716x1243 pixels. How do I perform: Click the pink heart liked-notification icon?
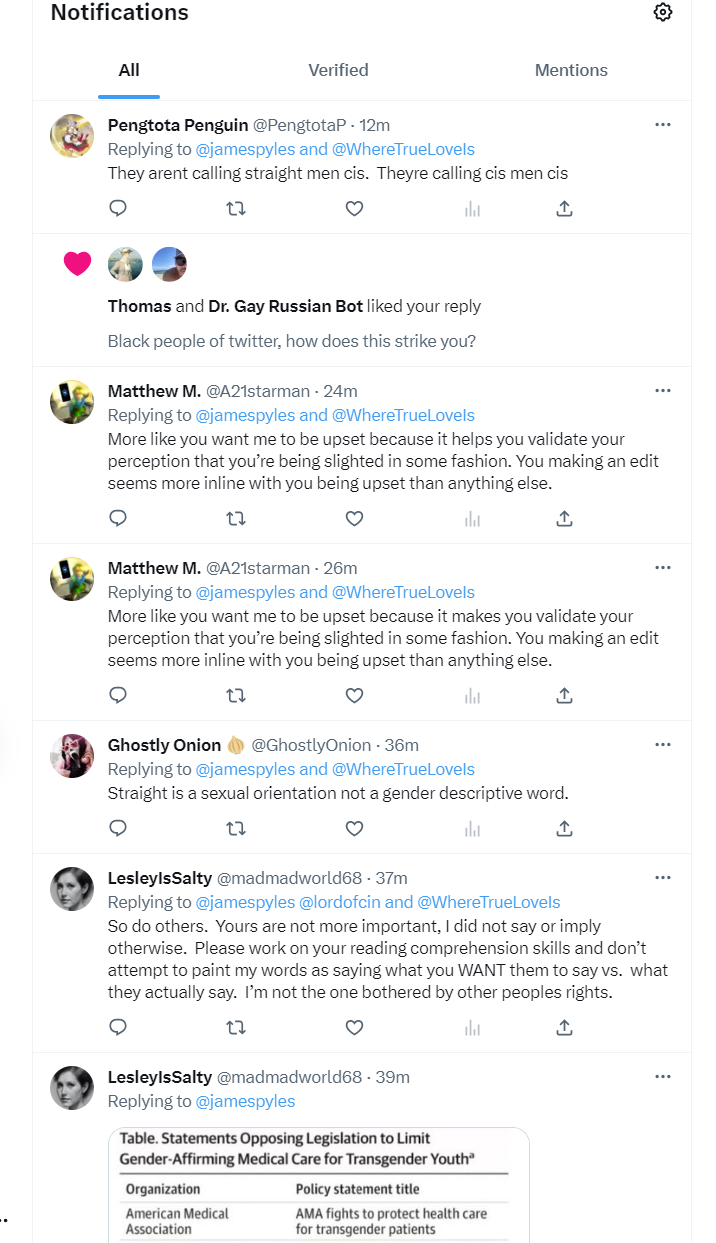coord(77,264)
